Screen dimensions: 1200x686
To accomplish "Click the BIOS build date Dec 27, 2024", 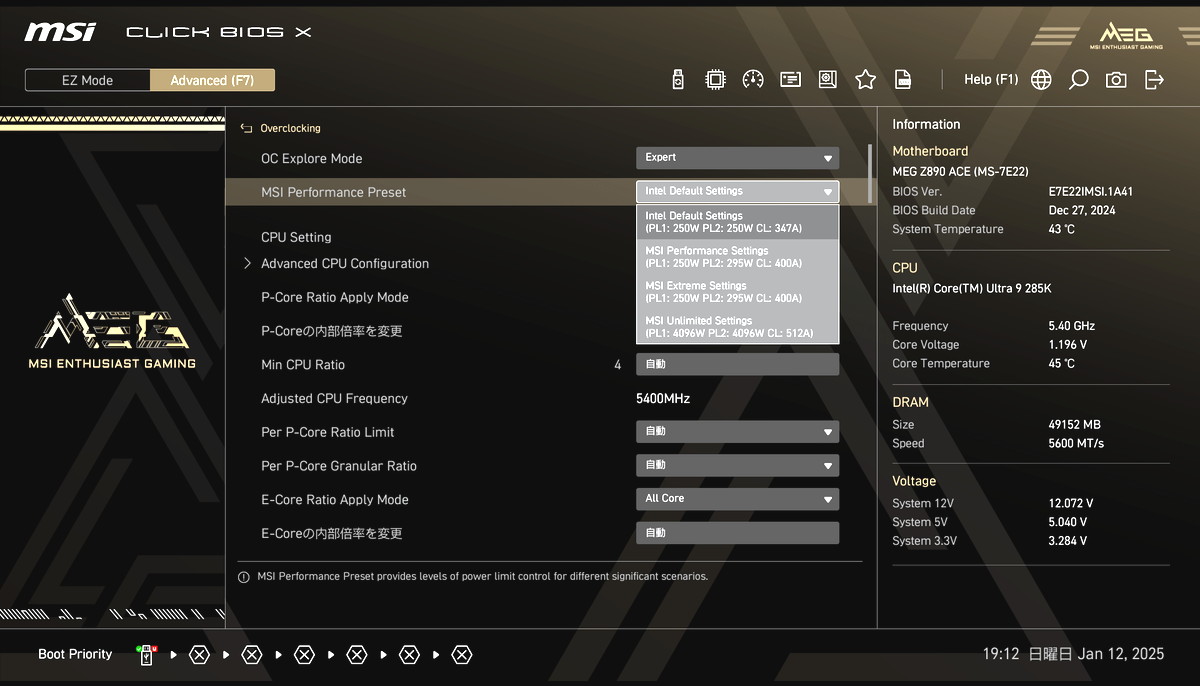I will click(1082, 210).
